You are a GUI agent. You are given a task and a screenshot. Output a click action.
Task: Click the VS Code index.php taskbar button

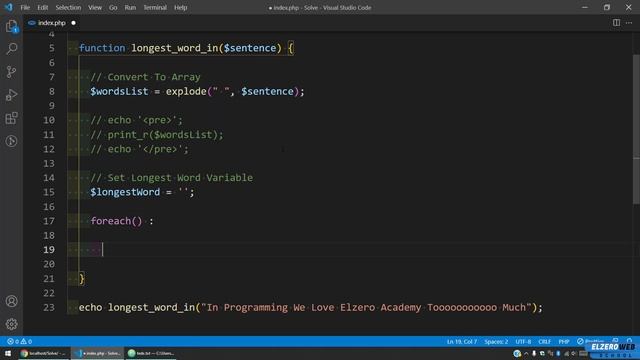point(98,353)
